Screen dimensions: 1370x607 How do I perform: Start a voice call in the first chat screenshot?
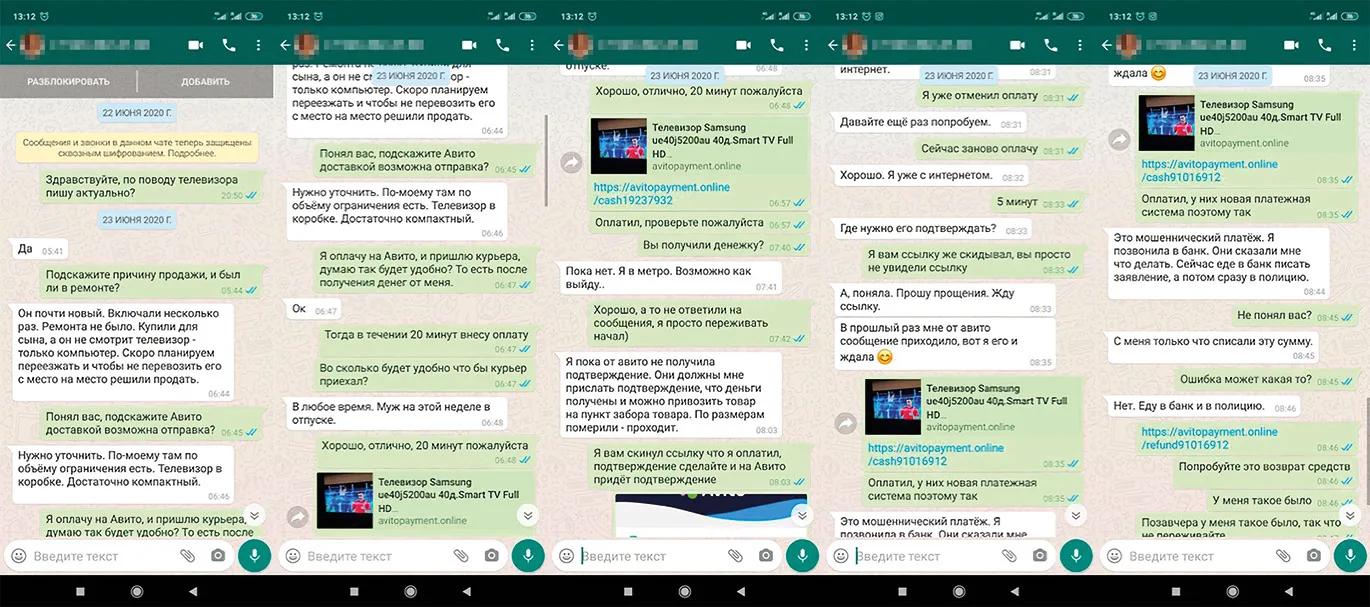coord(229,45)
